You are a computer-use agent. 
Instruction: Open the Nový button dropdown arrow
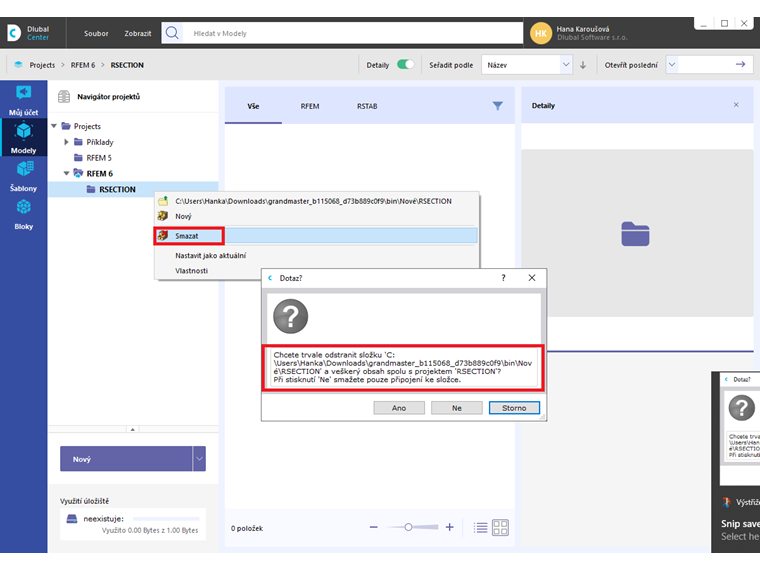coord(199,459)
